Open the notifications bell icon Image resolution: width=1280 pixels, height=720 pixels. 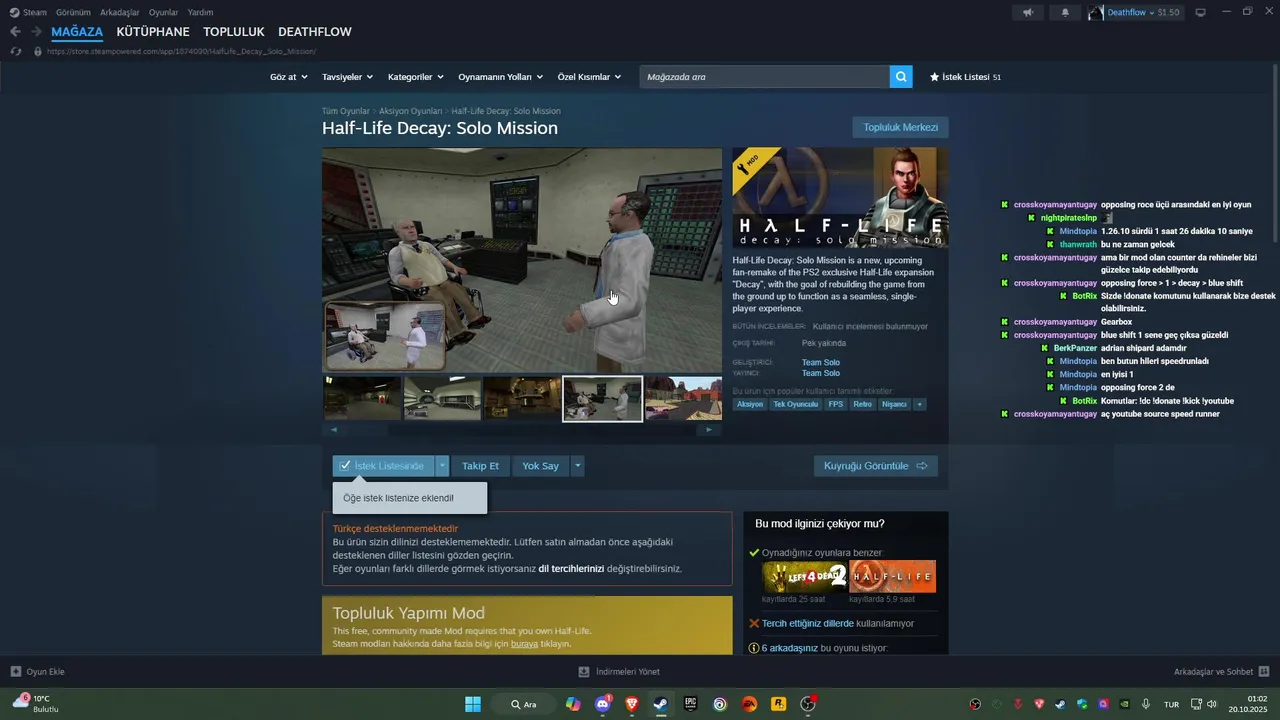(1065, 12)
